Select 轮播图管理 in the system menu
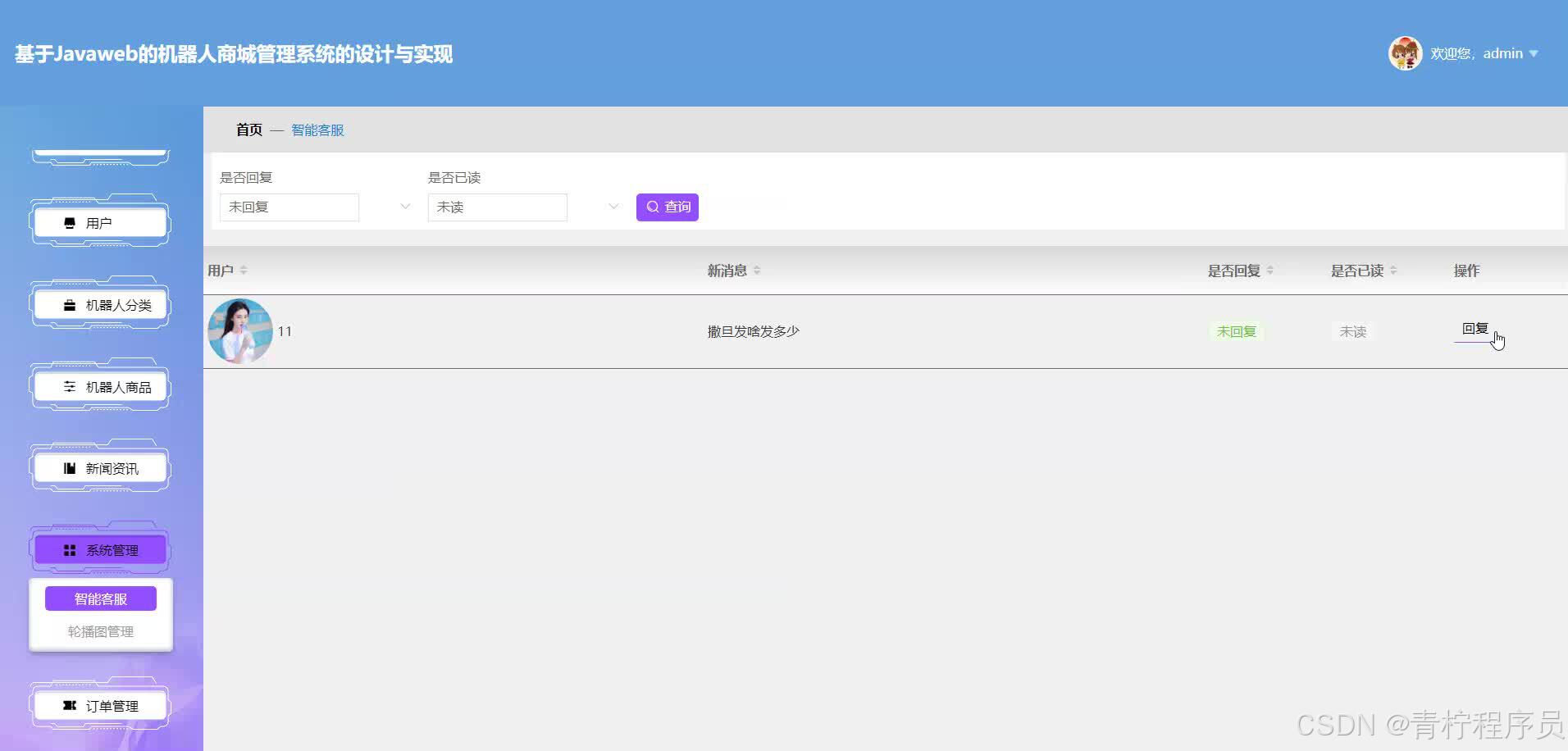The width and height of the screenshot is (1568, 751). 100,631
